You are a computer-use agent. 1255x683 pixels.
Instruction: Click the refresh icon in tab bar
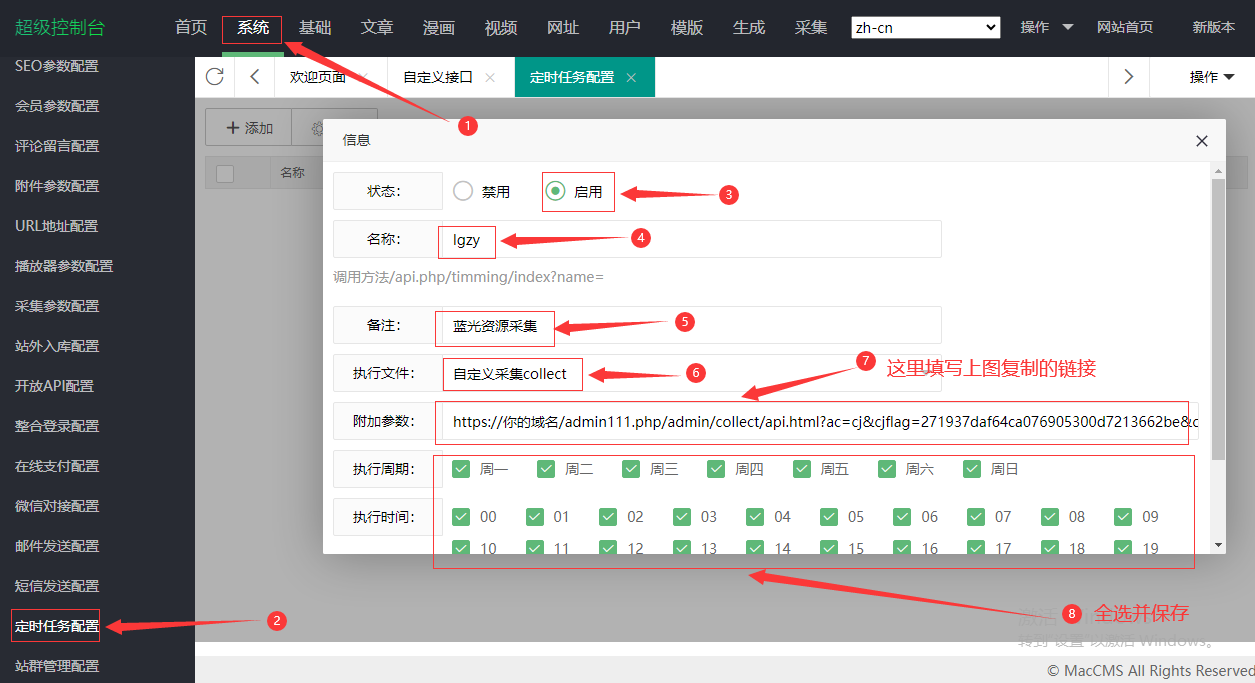(214, 77)
